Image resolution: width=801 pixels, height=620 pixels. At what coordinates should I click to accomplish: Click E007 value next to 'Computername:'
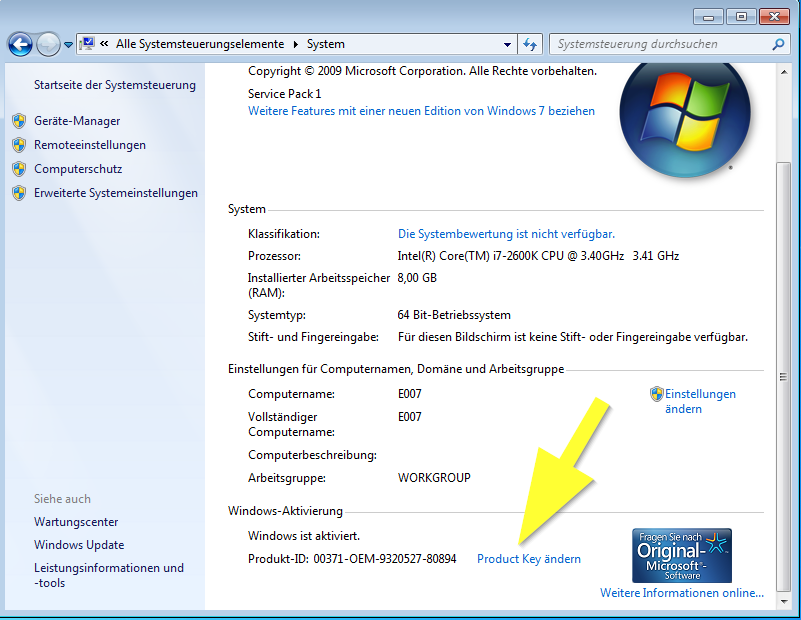410,394
